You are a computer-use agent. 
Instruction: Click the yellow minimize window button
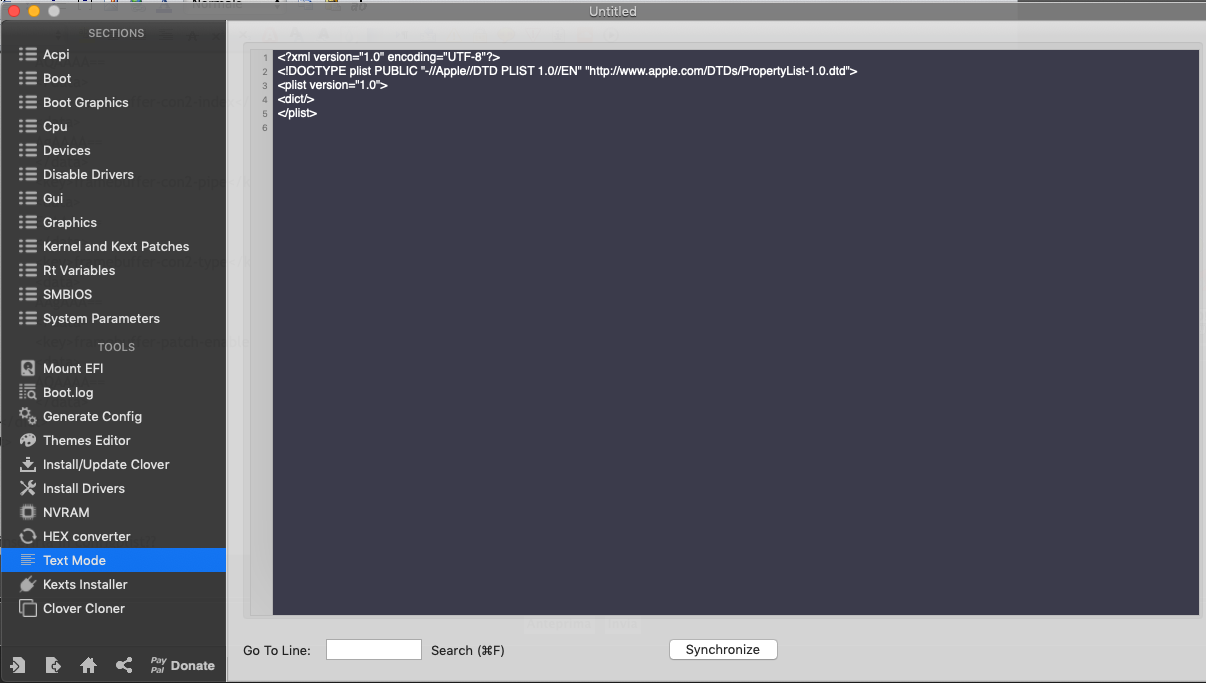(34, 11)
